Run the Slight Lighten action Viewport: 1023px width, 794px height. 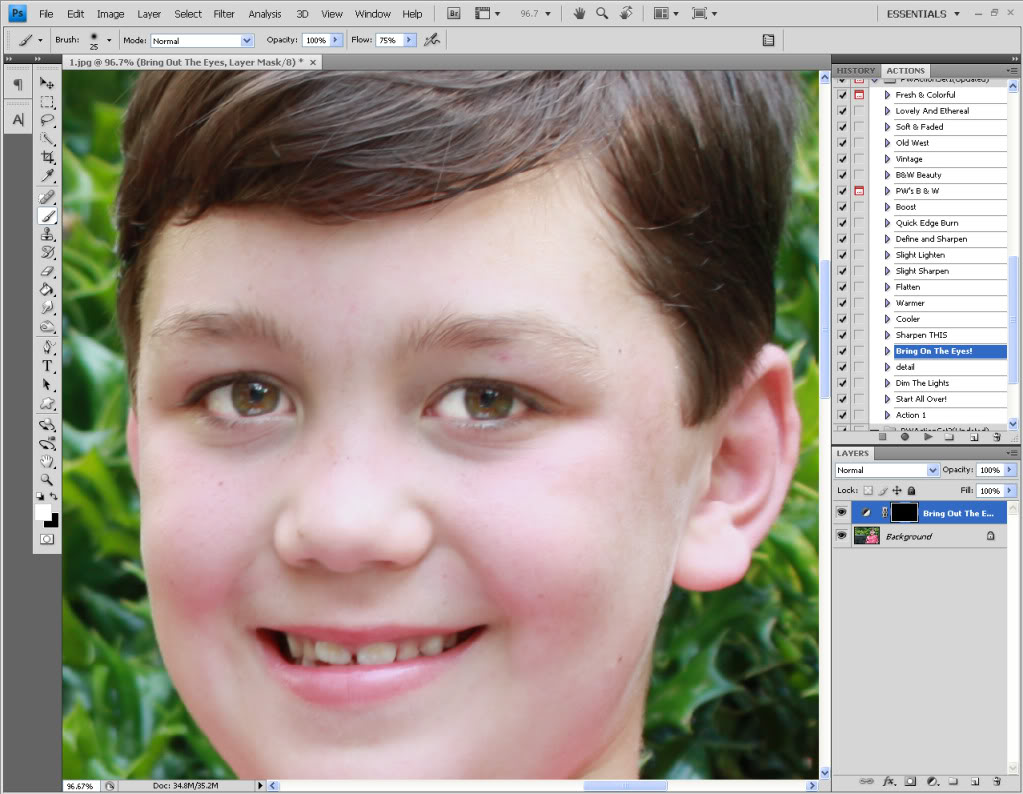(920, 255)
